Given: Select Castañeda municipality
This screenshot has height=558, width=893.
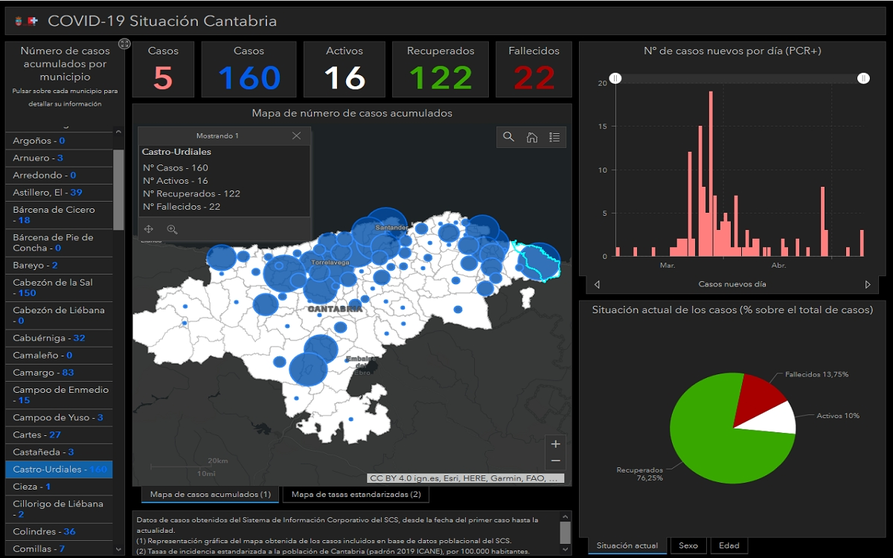Looking at the screenshot, I should [x=59, y=452].
